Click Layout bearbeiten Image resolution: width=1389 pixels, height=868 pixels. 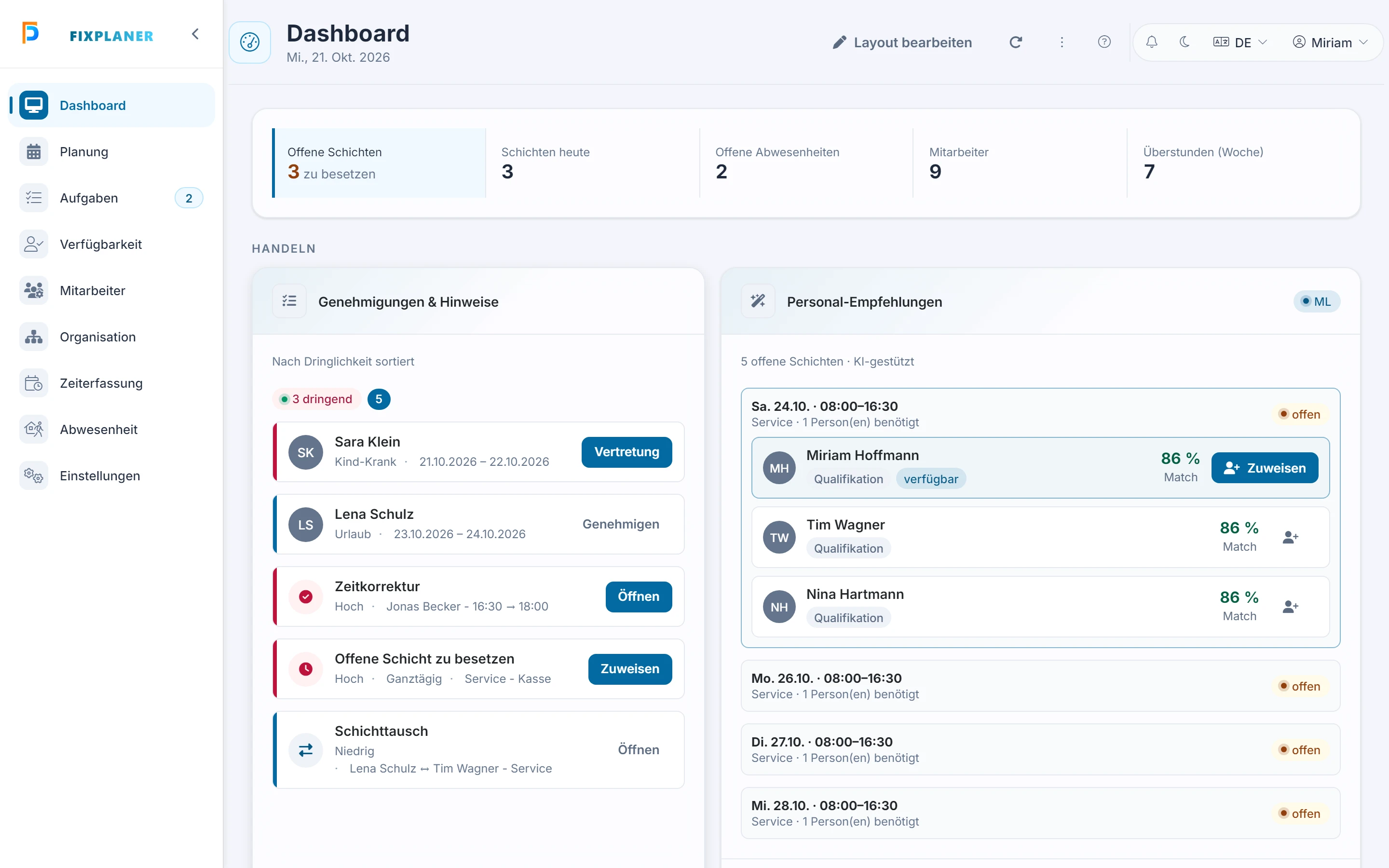pyautogui.click(x=902, y=42)
